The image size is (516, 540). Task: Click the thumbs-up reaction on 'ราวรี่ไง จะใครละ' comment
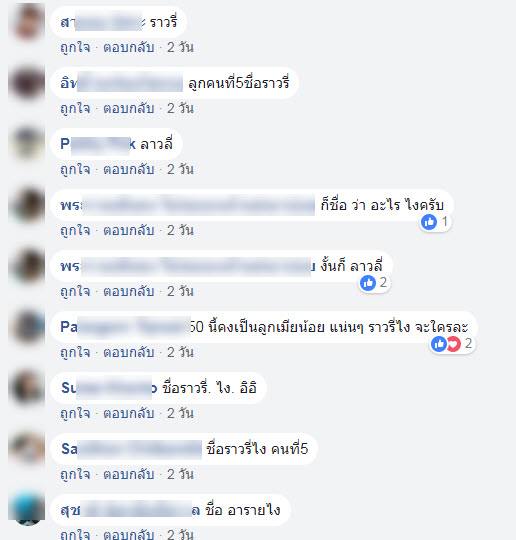tap(439, 344)
